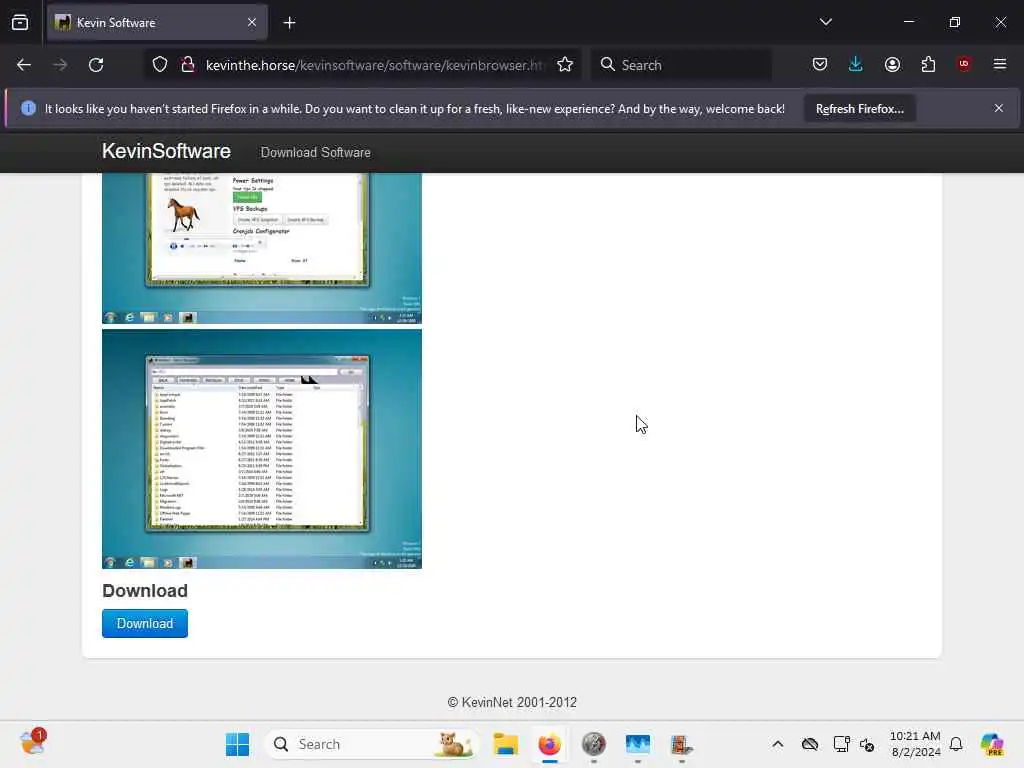This screenshot has width=1024, height=768.
Task: Open the notification bell icon
Action: click(956, 744)
